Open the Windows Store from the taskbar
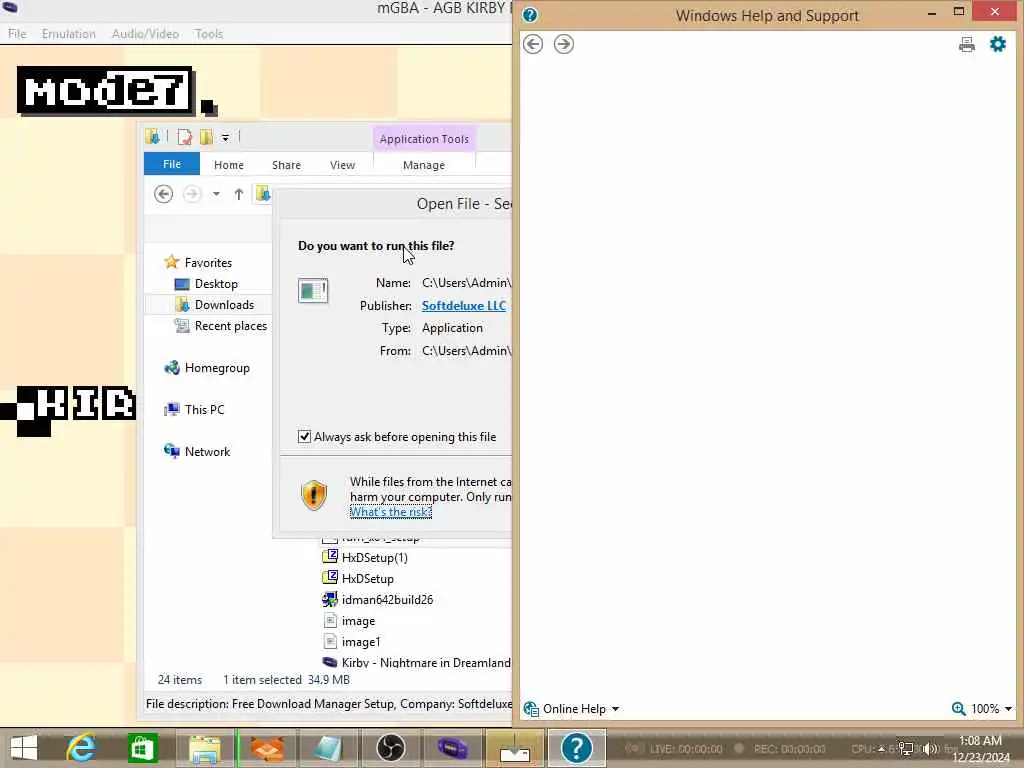Viewport: 1024px width, 768px height. [x=142, y=748]
